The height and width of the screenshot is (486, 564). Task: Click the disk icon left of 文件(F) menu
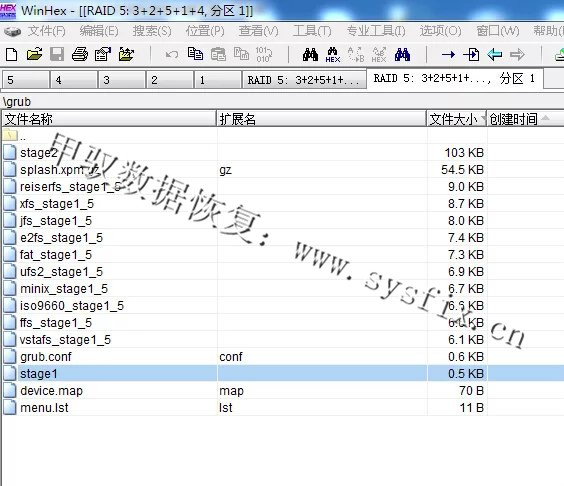12,32
